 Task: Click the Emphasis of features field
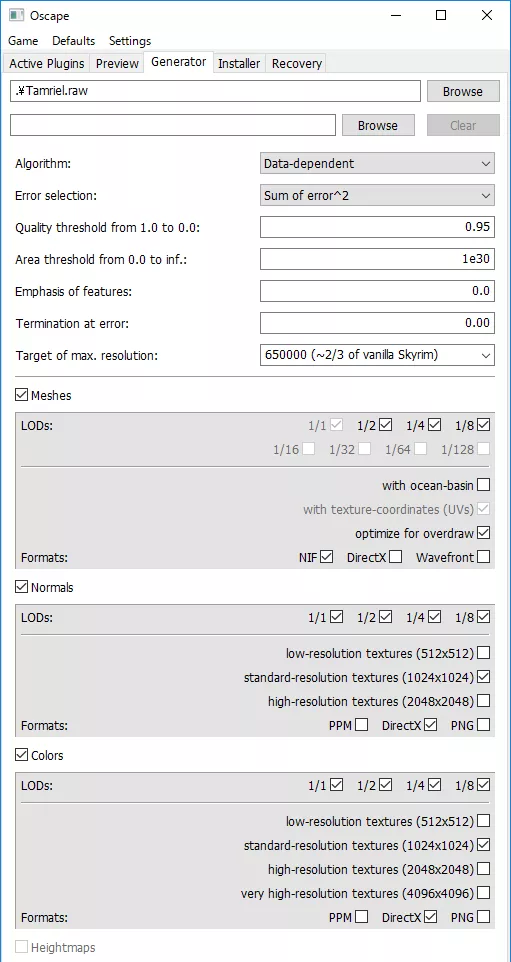(377, 291)
